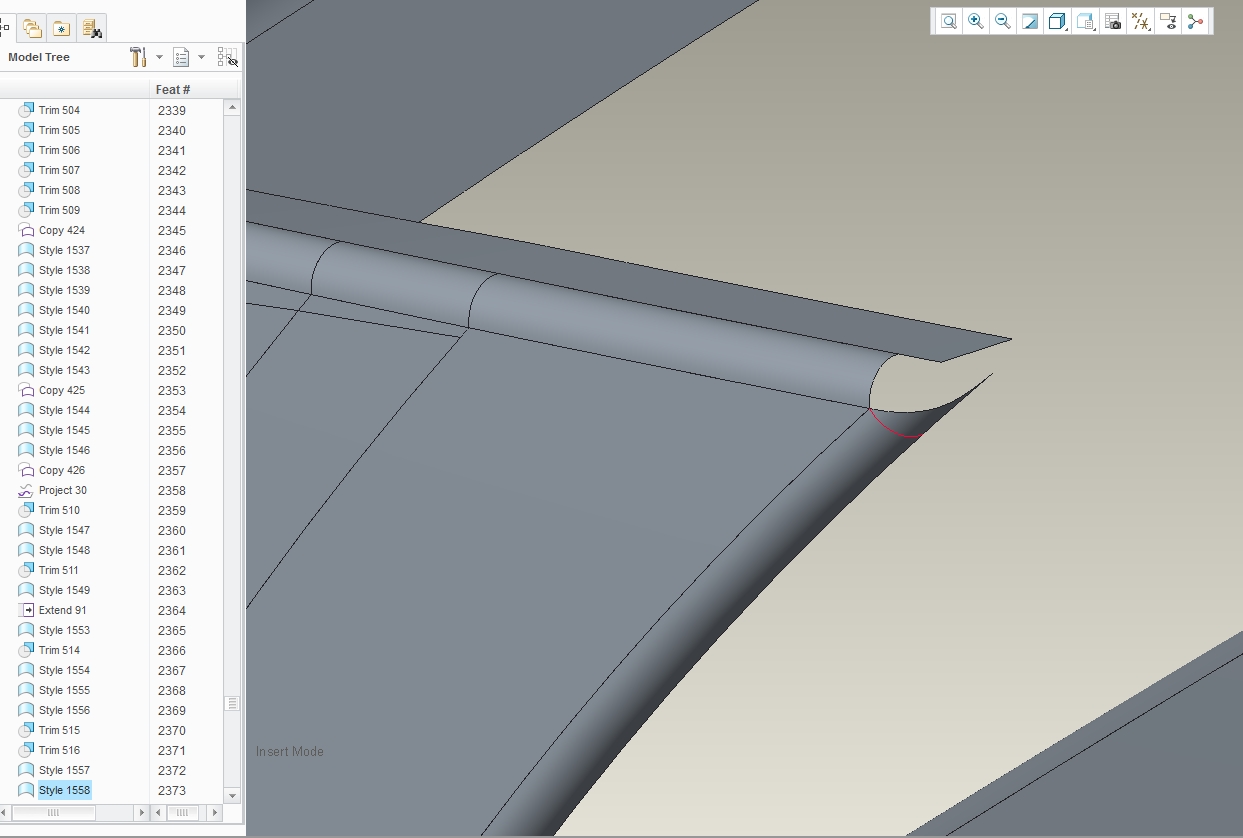Select Style 1556 in the tree
1243x838 pixels.
coord(64,710)
